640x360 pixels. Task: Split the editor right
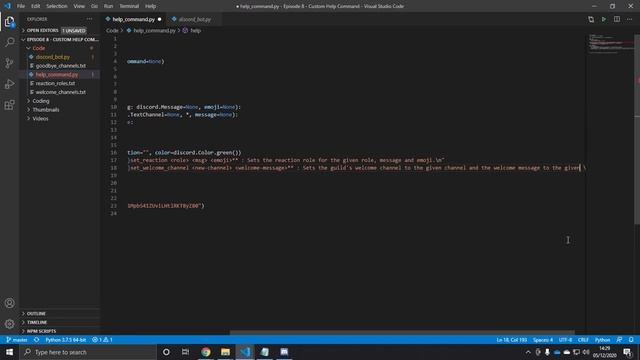[617, 19]
